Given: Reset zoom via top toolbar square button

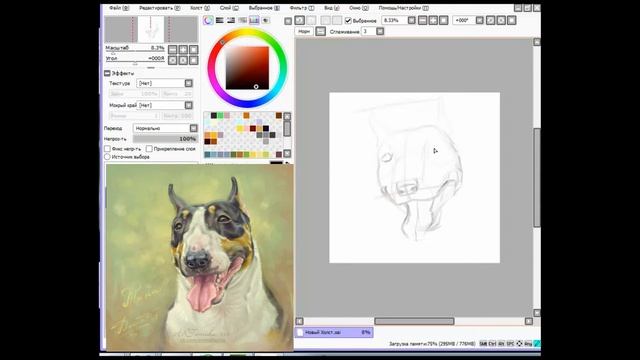Looking at the screenshot, I should tap(444, 20).
